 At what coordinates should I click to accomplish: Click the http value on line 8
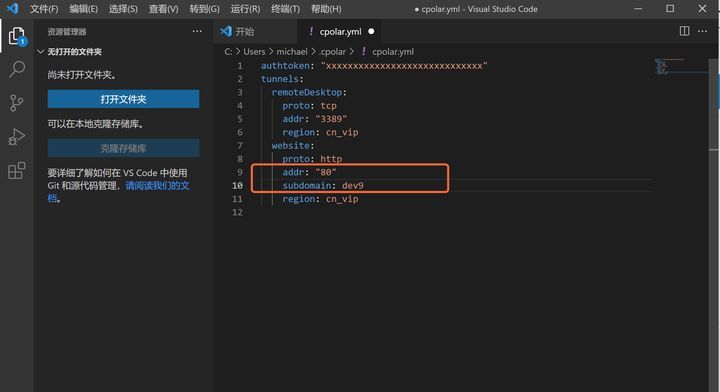click(331, 159)
